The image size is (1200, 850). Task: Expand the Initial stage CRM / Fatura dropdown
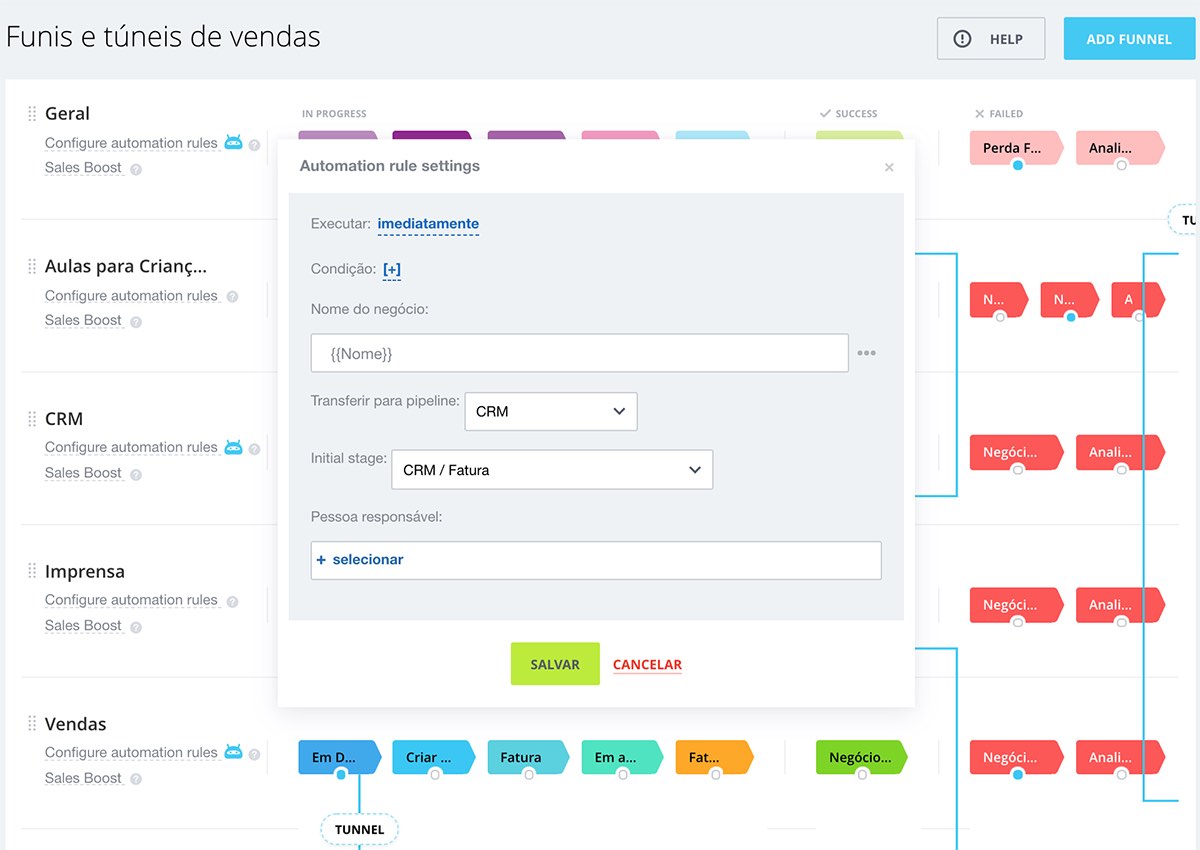tap(551, 470)
